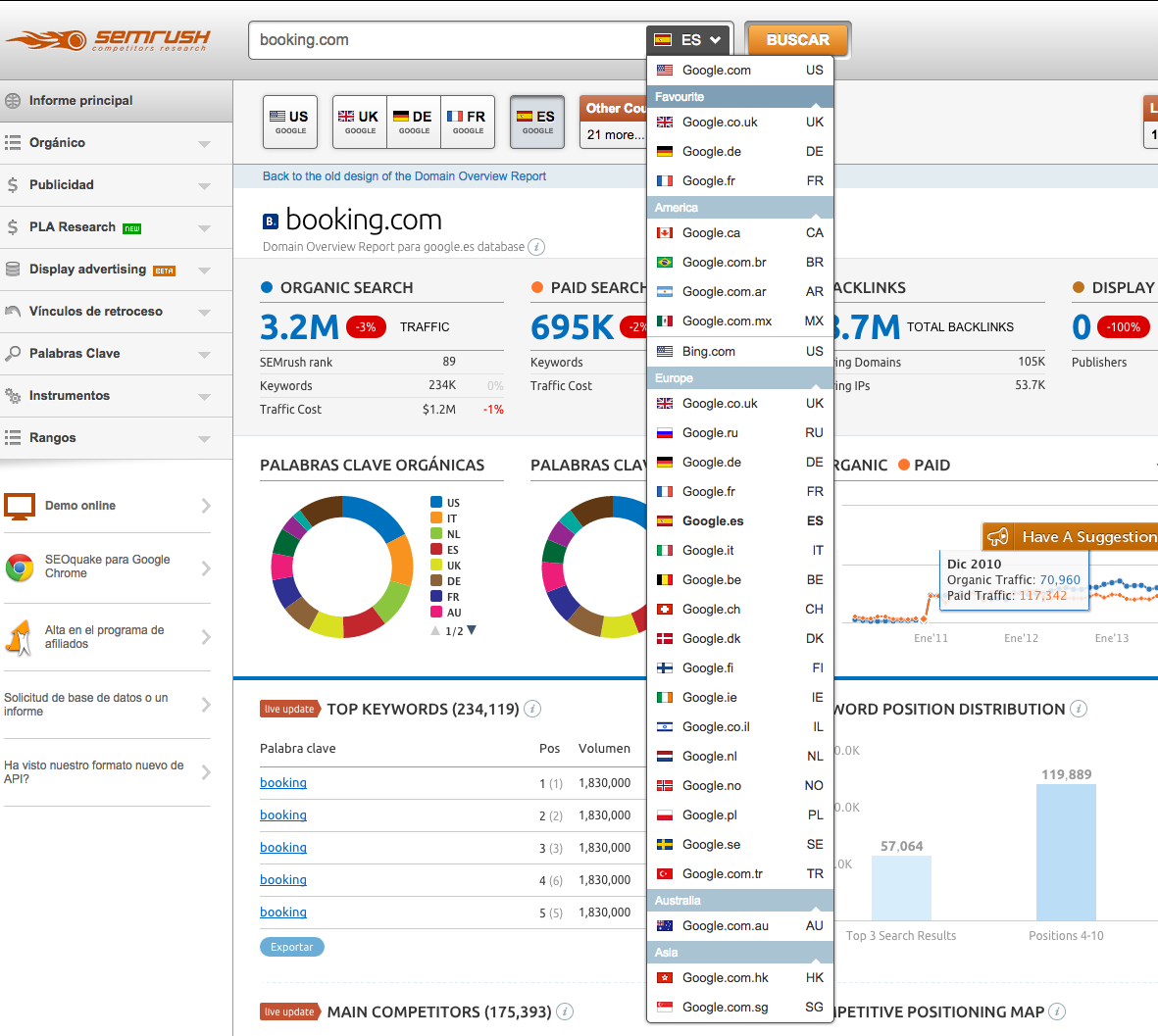Click the booking.com domain search field
This screenshot has width=1158, height=1036.
point(446,40)
